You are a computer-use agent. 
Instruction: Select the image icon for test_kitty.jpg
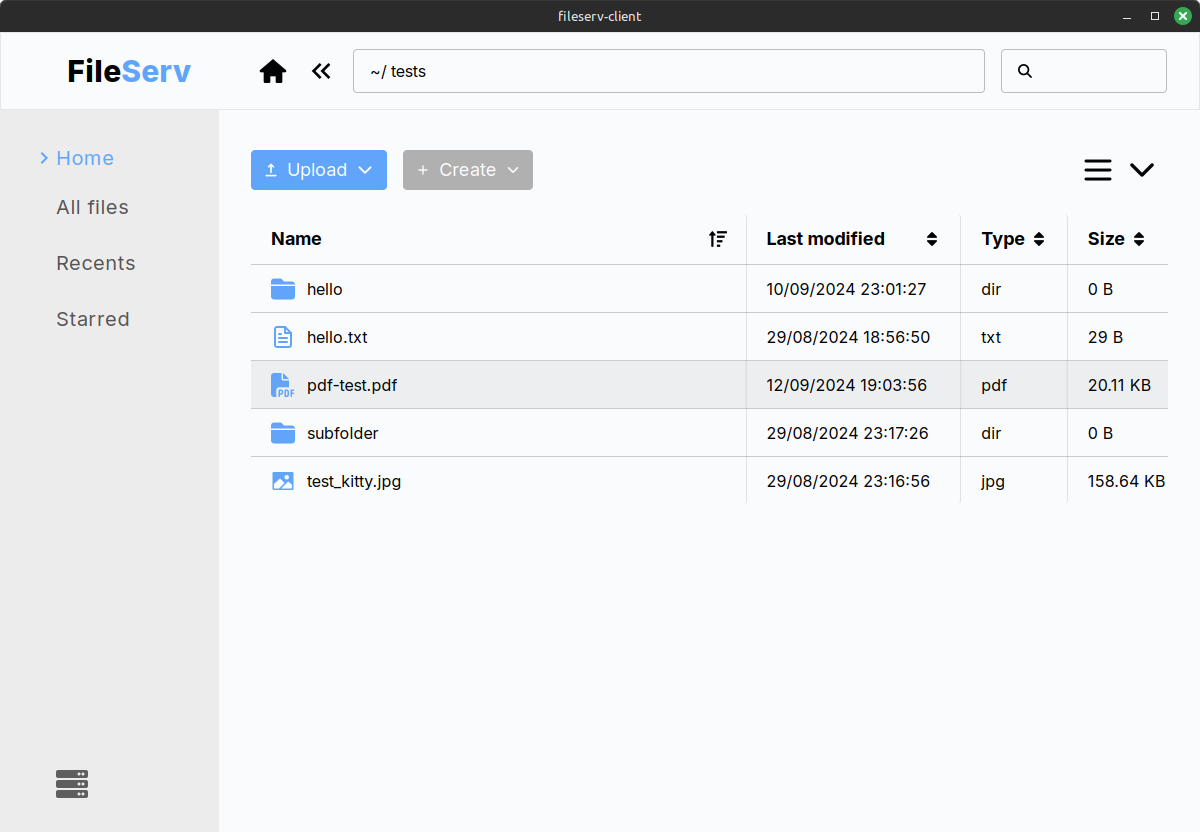pyautogui.click(x=282, y=480)
